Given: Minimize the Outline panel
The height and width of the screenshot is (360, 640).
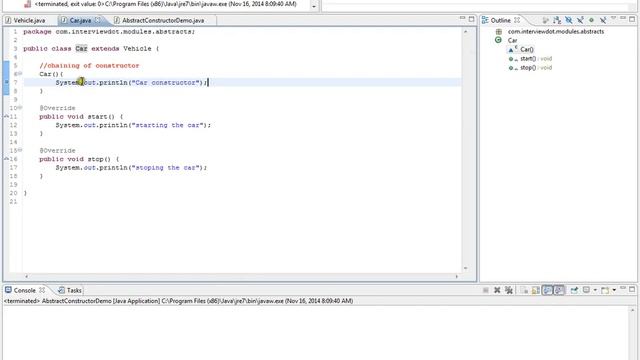Looking at the screenshot, I should coord(623,18).
